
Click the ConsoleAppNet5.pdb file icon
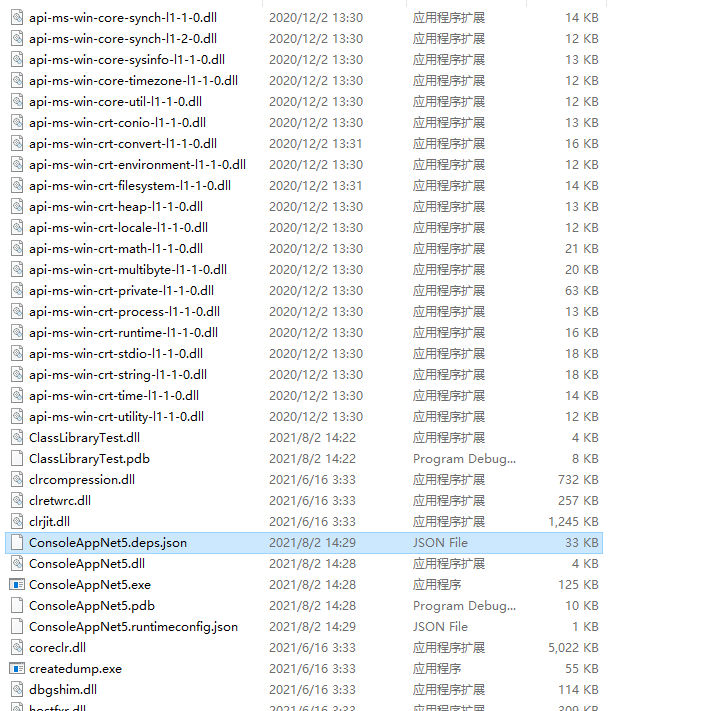tap(17, 605)
